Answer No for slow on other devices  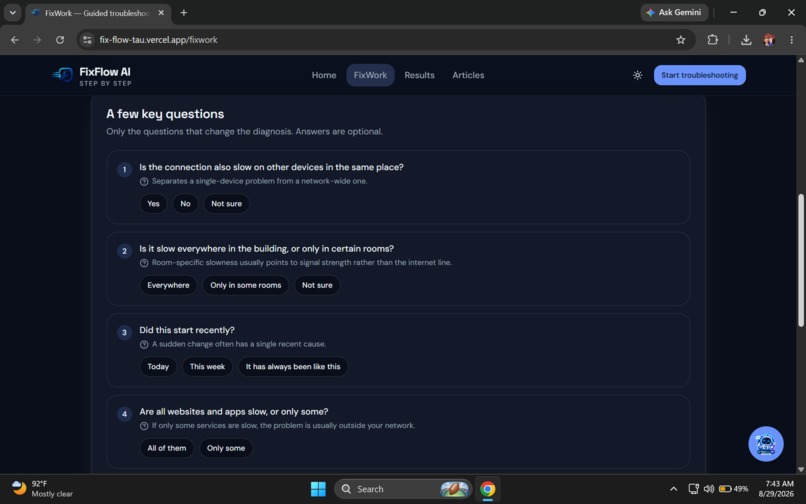[x=185, y=204]
